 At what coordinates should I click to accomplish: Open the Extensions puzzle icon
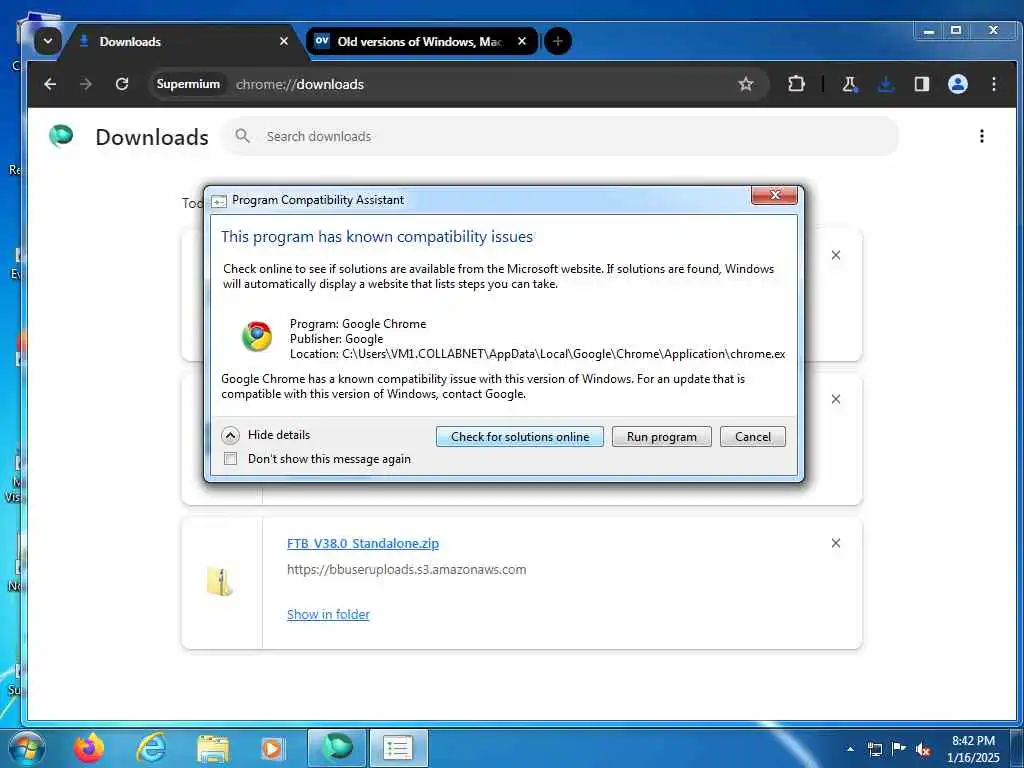[x=796, y=84]
